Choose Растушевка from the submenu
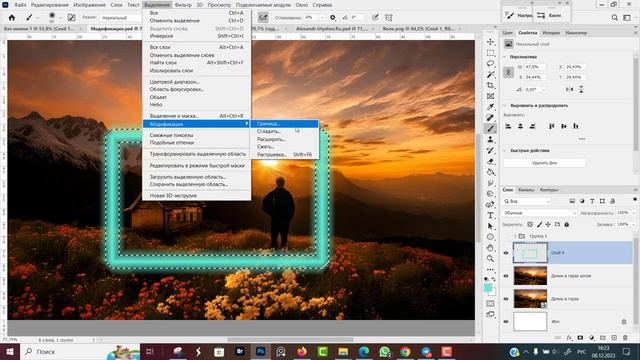The height and width of the screenshot is (360, 640). point(284,155)
